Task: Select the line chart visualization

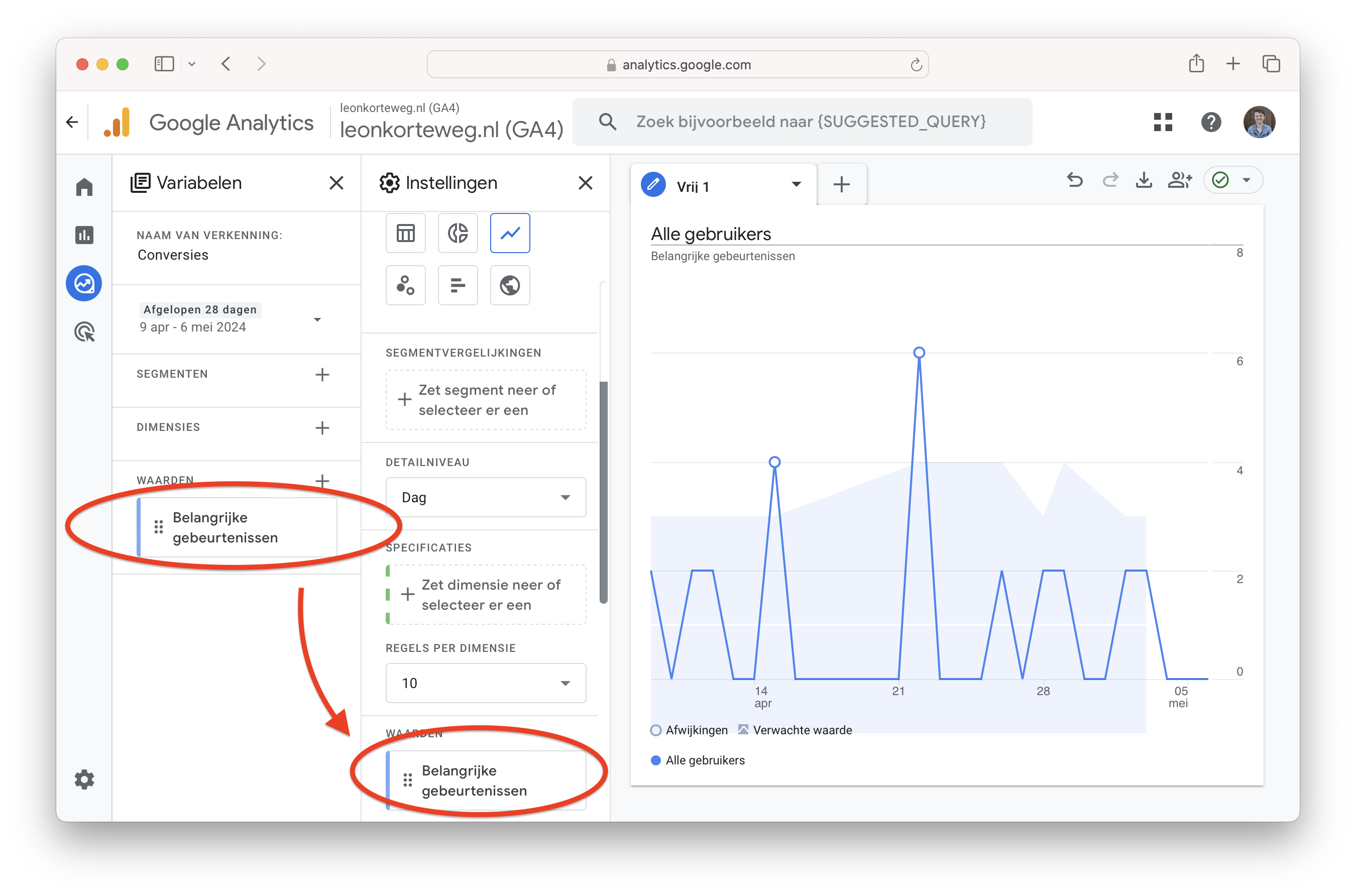Action: [510, 233]
